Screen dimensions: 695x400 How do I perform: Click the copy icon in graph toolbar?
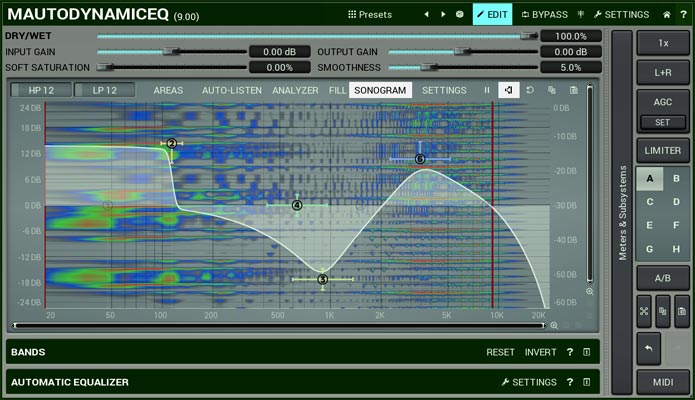551,90
